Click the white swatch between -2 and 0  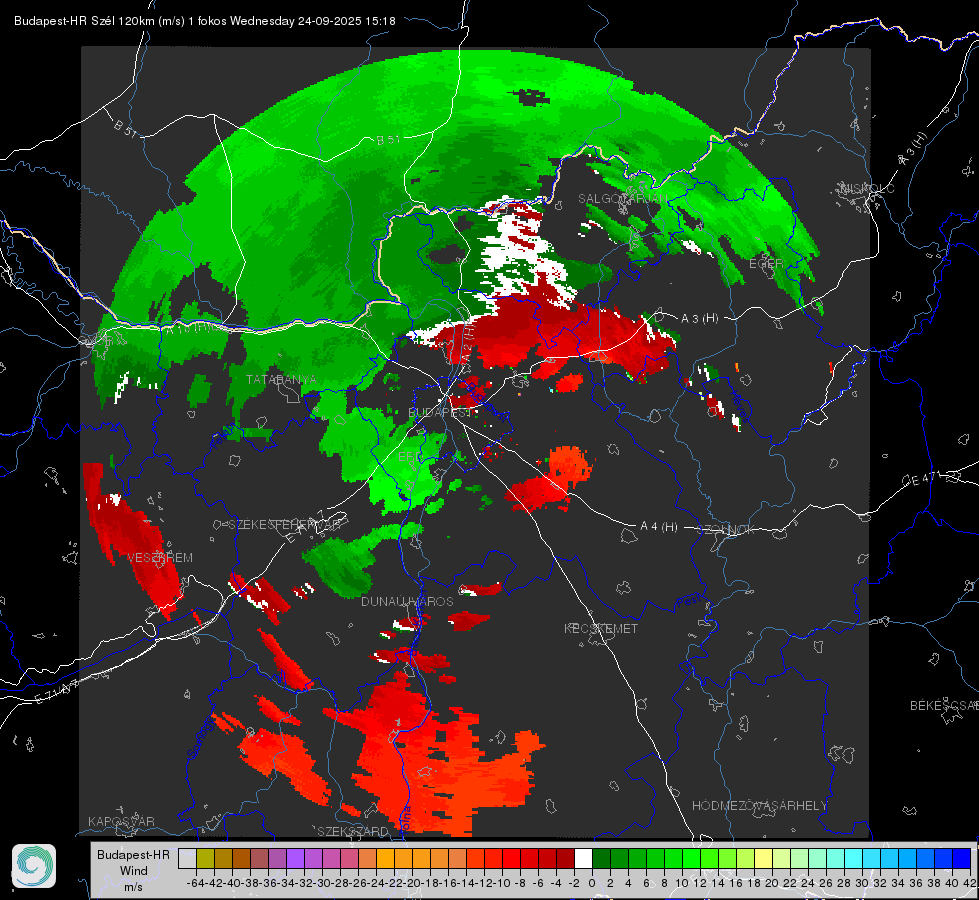coord(583,858)
